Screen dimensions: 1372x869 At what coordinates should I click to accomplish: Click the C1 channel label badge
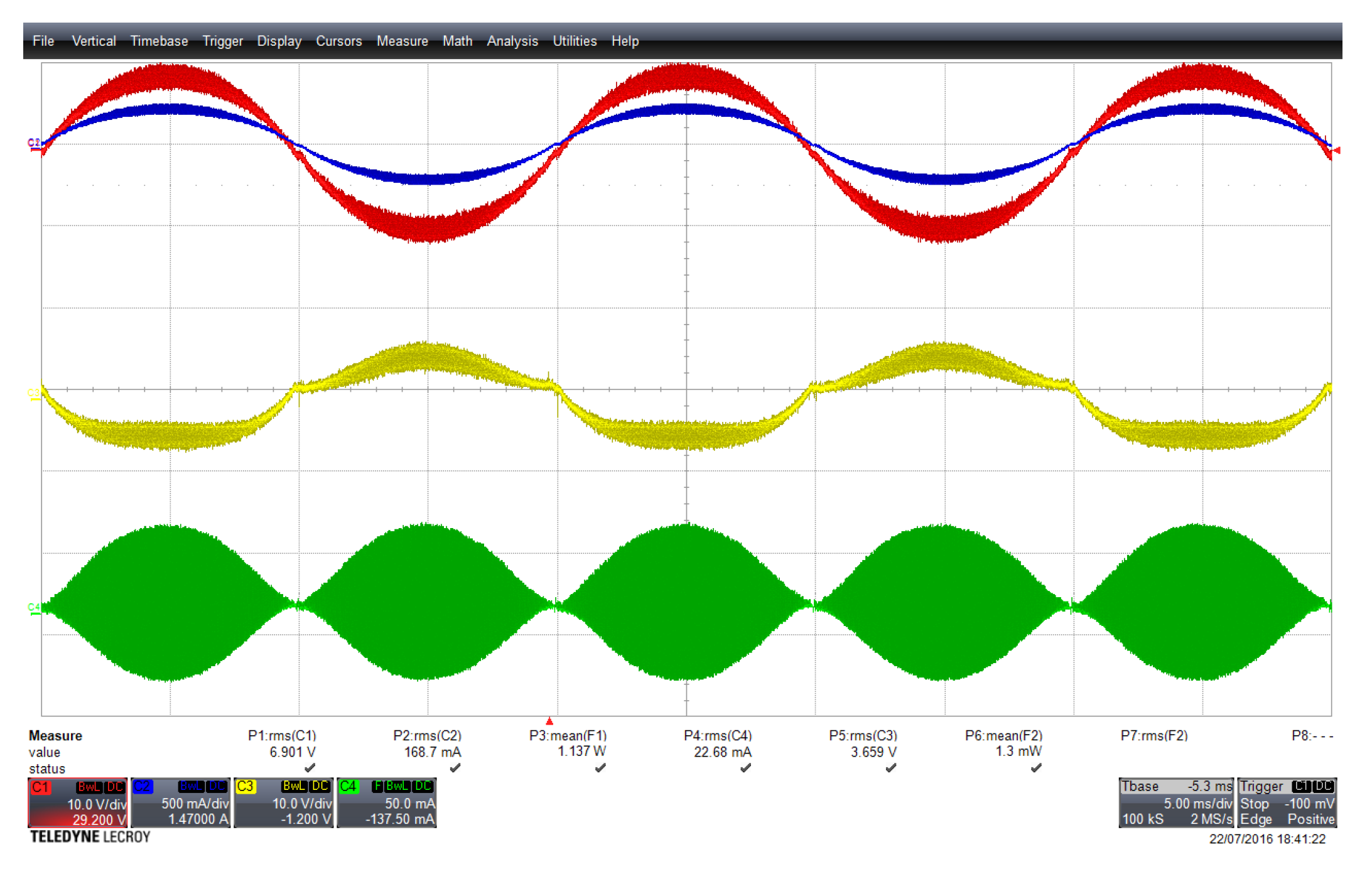pos(41,787)
